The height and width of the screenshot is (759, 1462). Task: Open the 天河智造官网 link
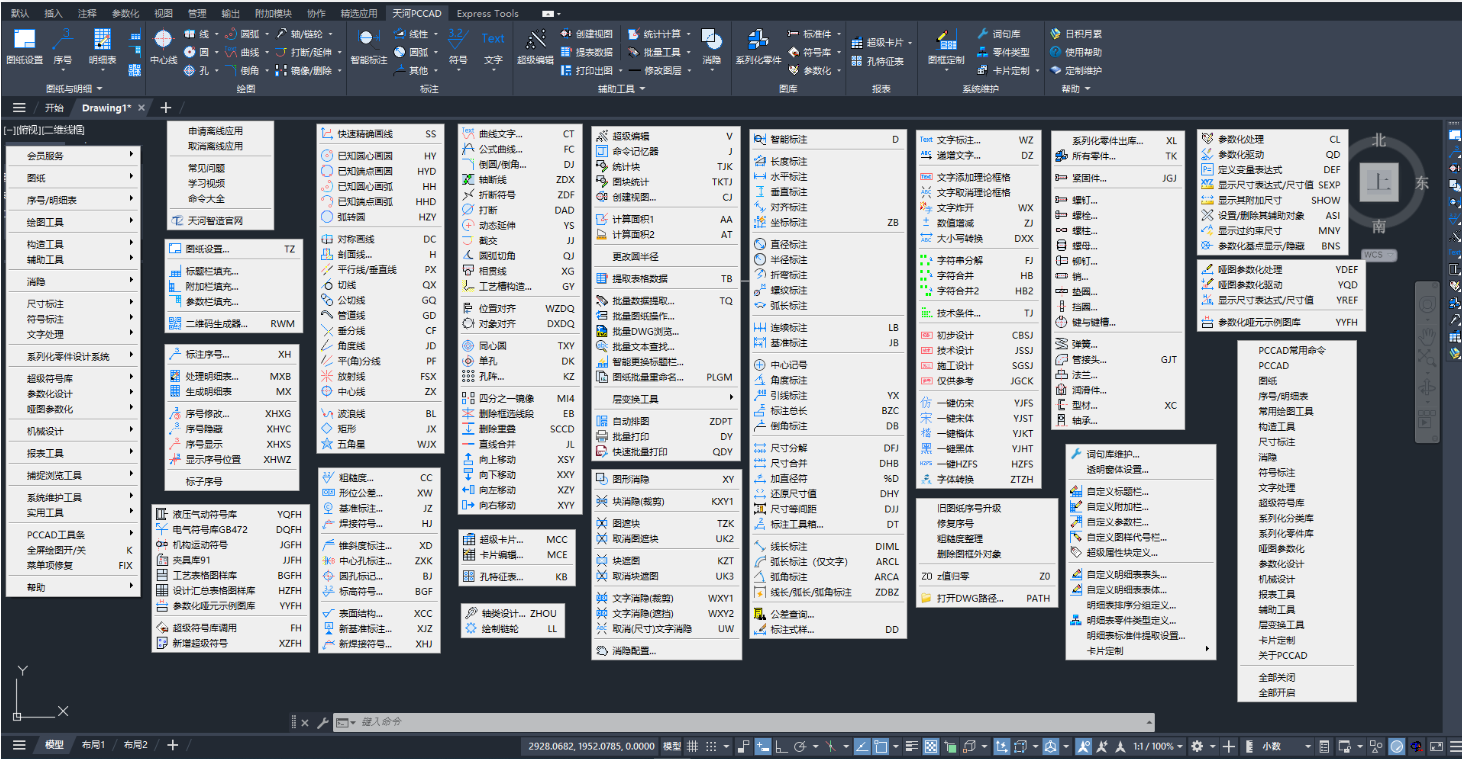(215, 220)
